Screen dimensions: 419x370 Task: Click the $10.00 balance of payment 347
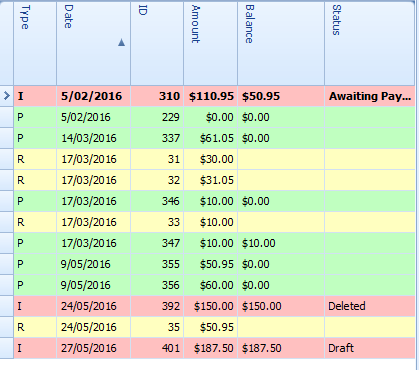tap(281, 243)
